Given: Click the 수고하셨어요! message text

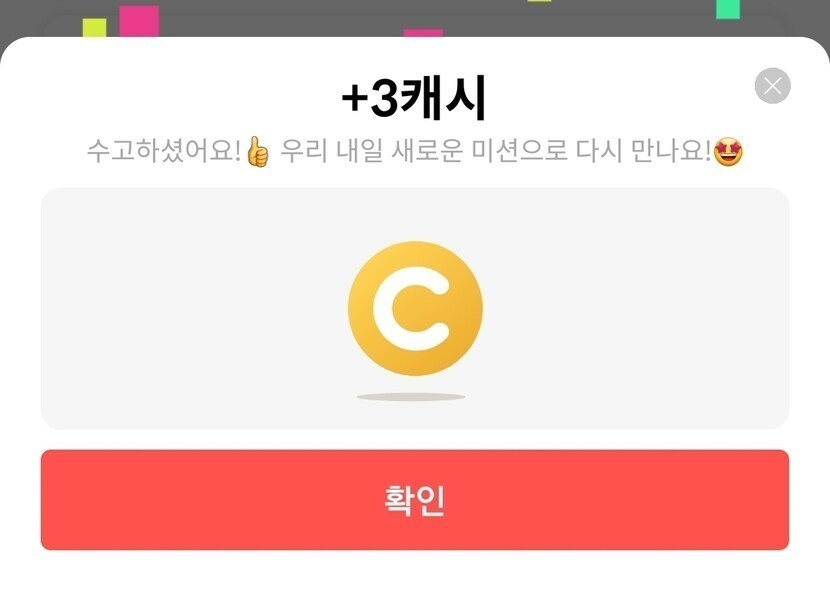Looking at the screenshot, I should 164,151.
